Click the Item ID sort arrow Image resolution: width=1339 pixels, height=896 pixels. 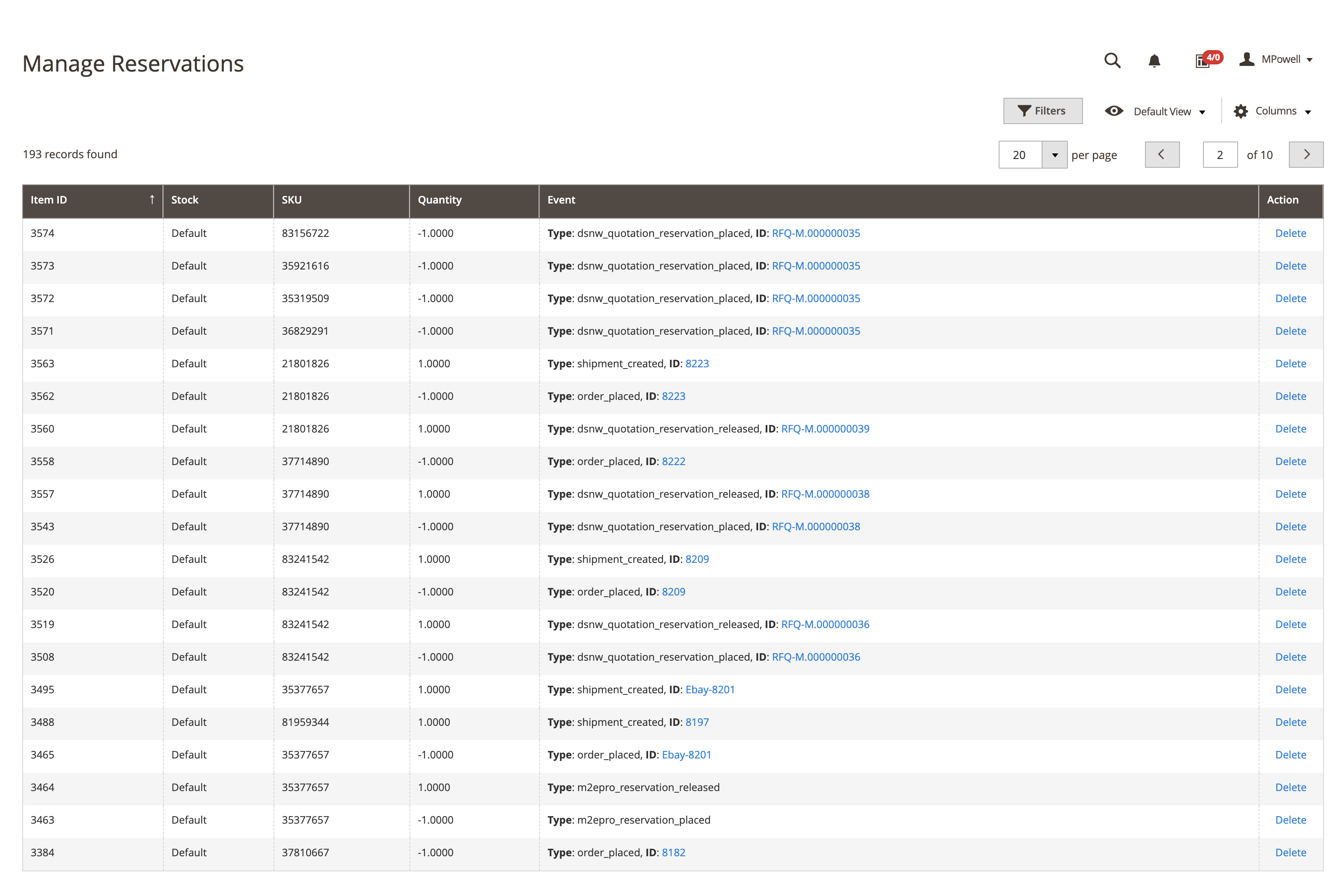coord(152,200)
